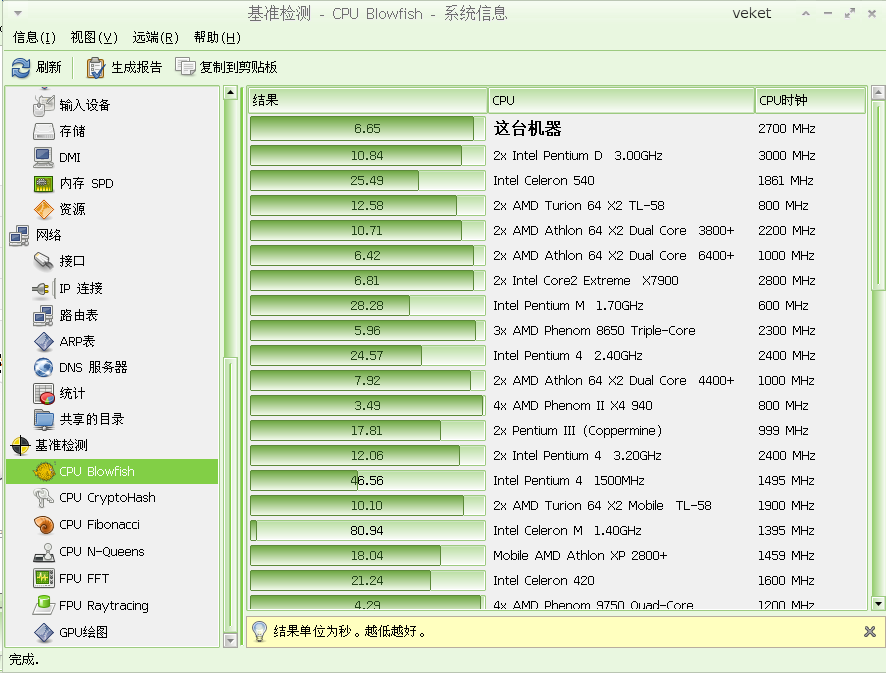Select the 内存 SPD memory chip icon
This screenshot has height=673, width=886.
pyautogui.click(x=44, y=183)
